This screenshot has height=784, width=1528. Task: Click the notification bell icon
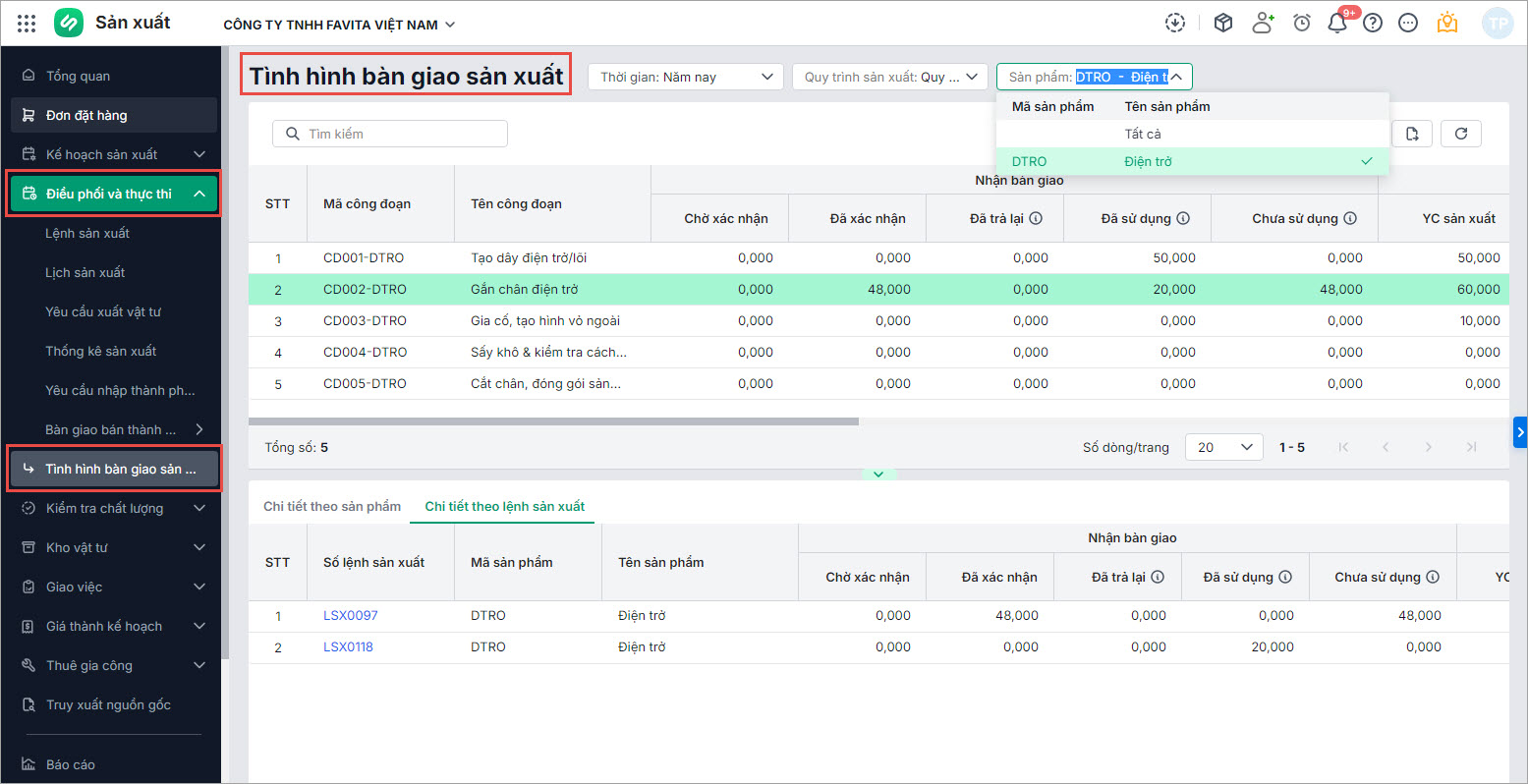point(1336,24)
